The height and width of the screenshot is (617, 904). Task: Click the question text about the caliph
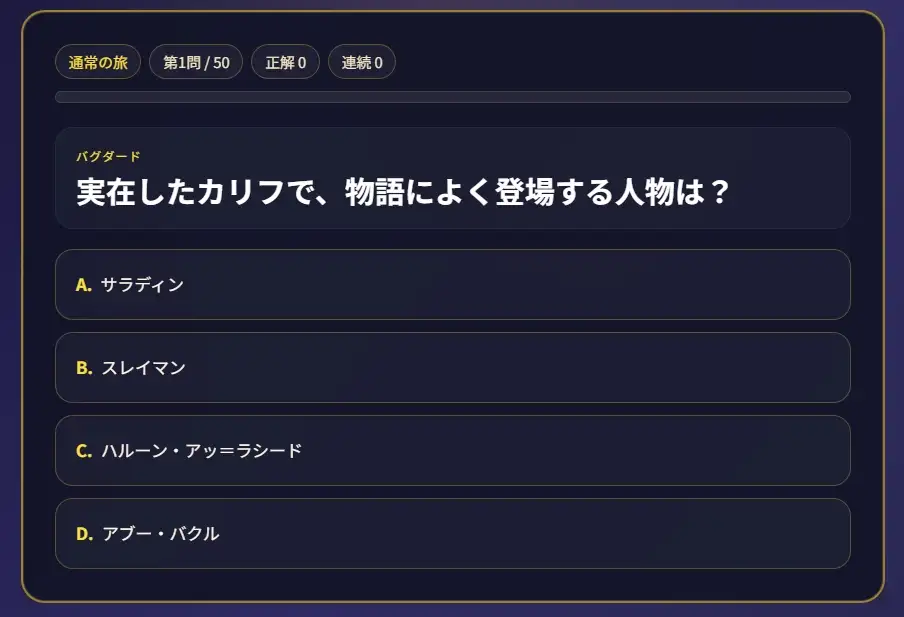(x=402, y=190)
